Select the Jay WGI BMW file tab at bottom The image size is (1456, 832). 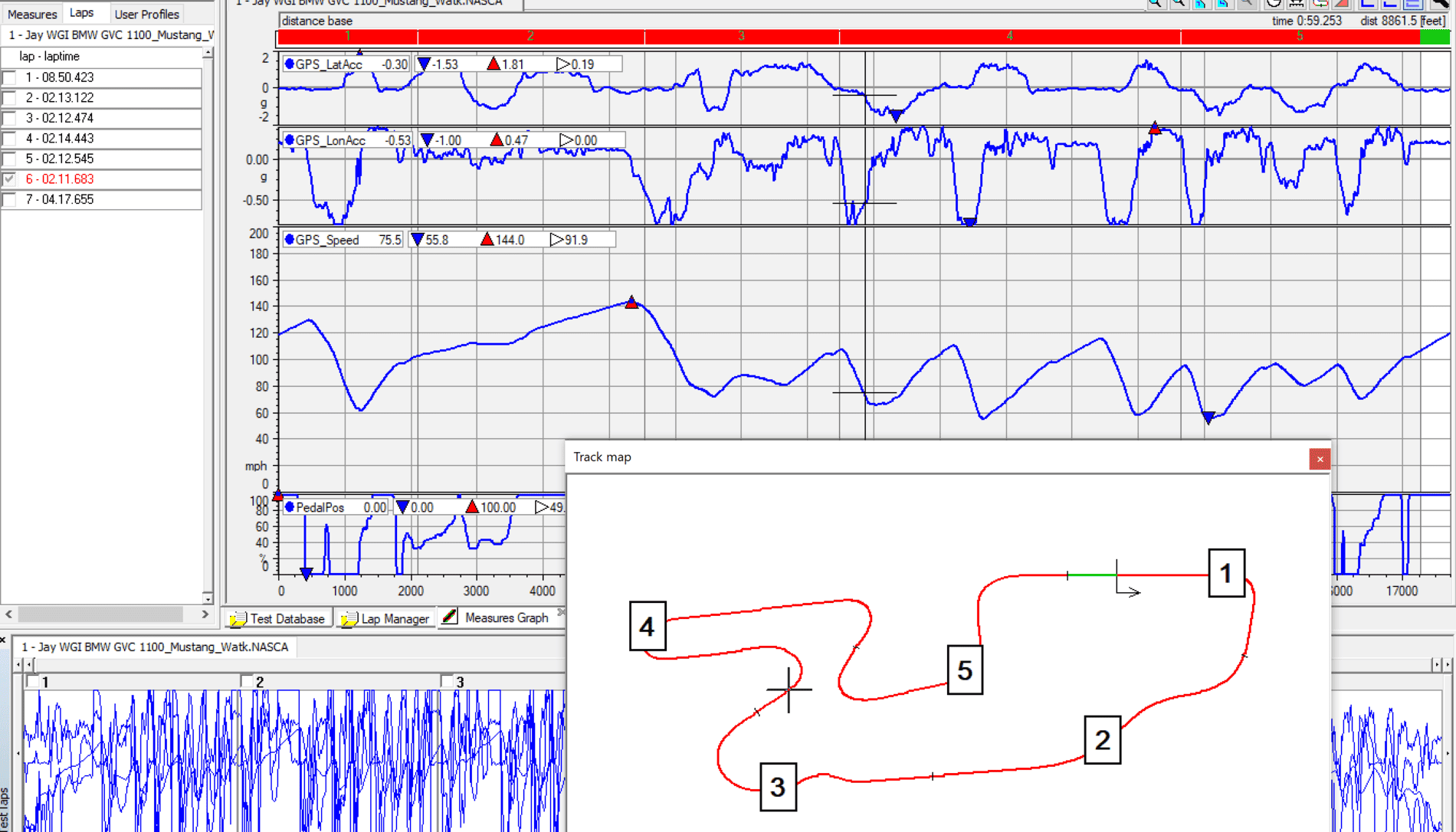coord(155,647)
